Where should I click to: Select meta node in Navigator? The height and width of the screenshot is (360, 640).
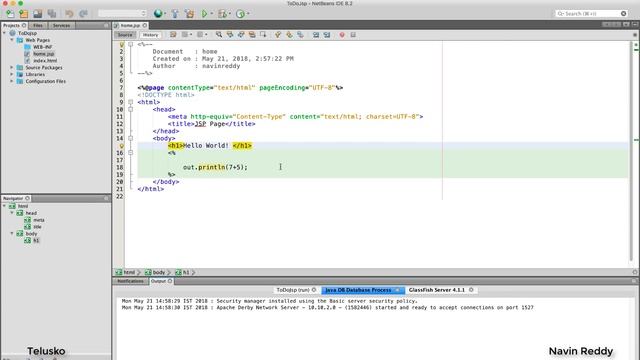click(x=39, y=220)
